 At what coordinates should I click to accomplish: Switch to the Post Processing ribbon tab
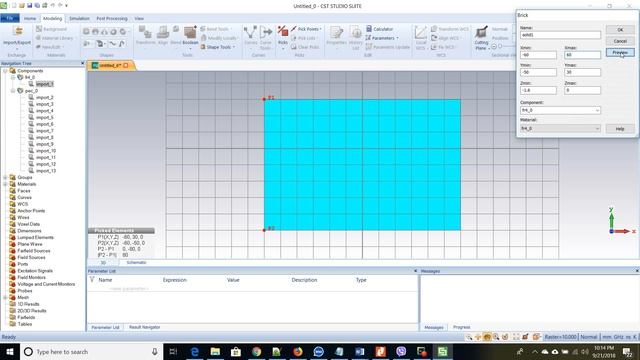click(x=112, y=18)
